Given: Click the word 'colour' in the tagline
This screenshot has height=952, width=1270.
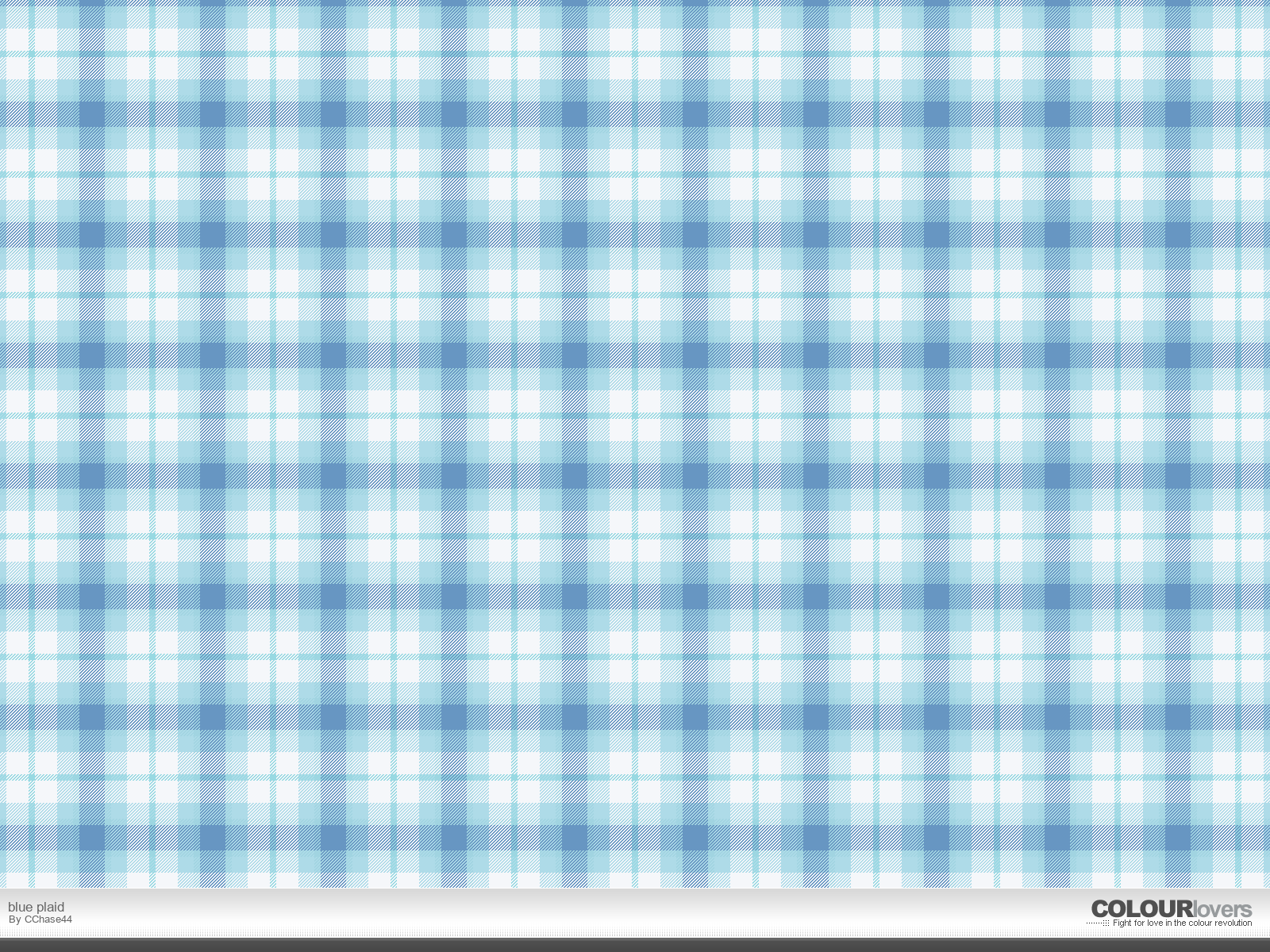Looking at the screenshot, I should (1199, 923).
